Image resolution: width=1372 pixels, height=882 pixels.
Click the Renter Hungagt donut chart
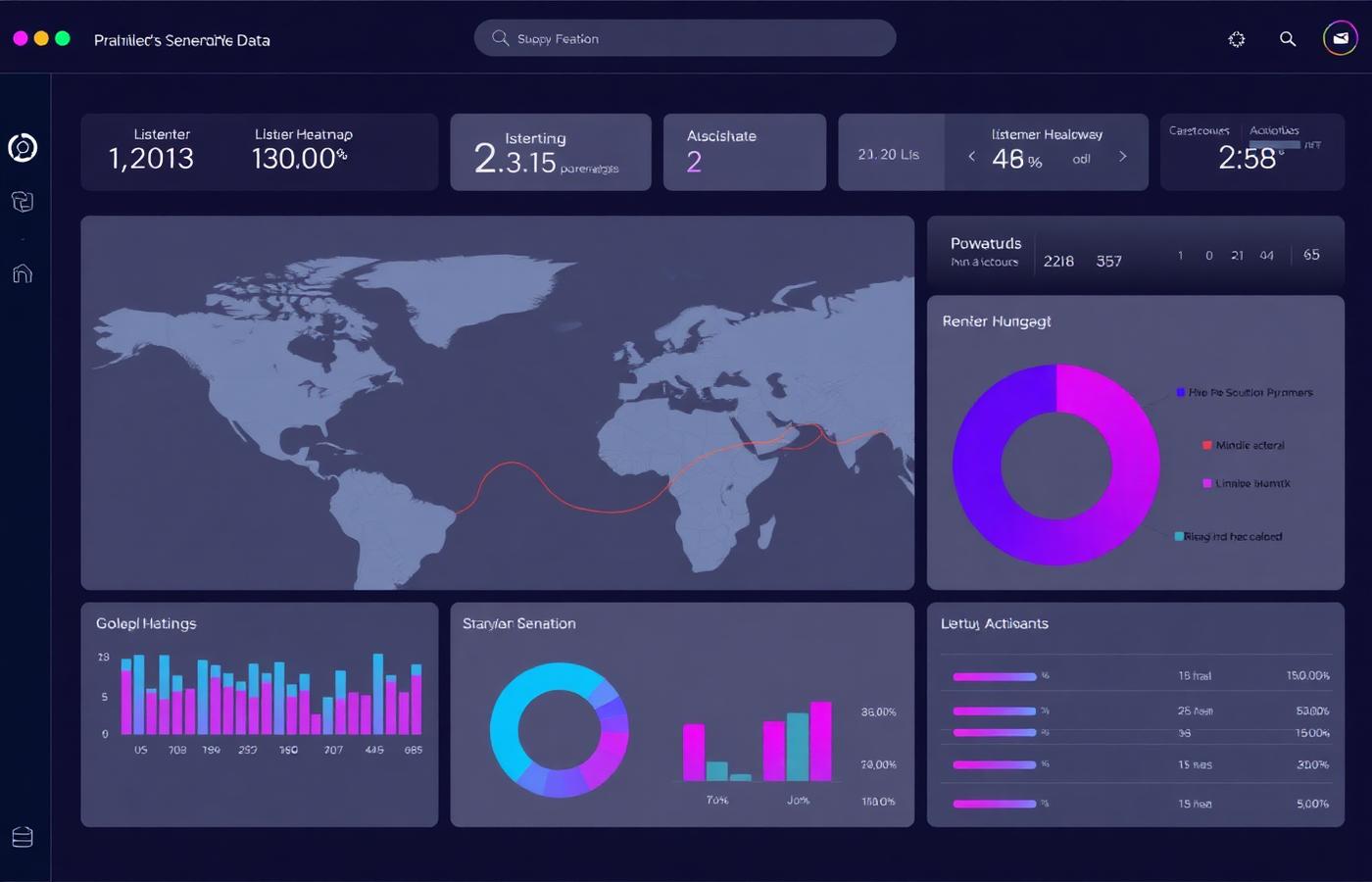1056,465
